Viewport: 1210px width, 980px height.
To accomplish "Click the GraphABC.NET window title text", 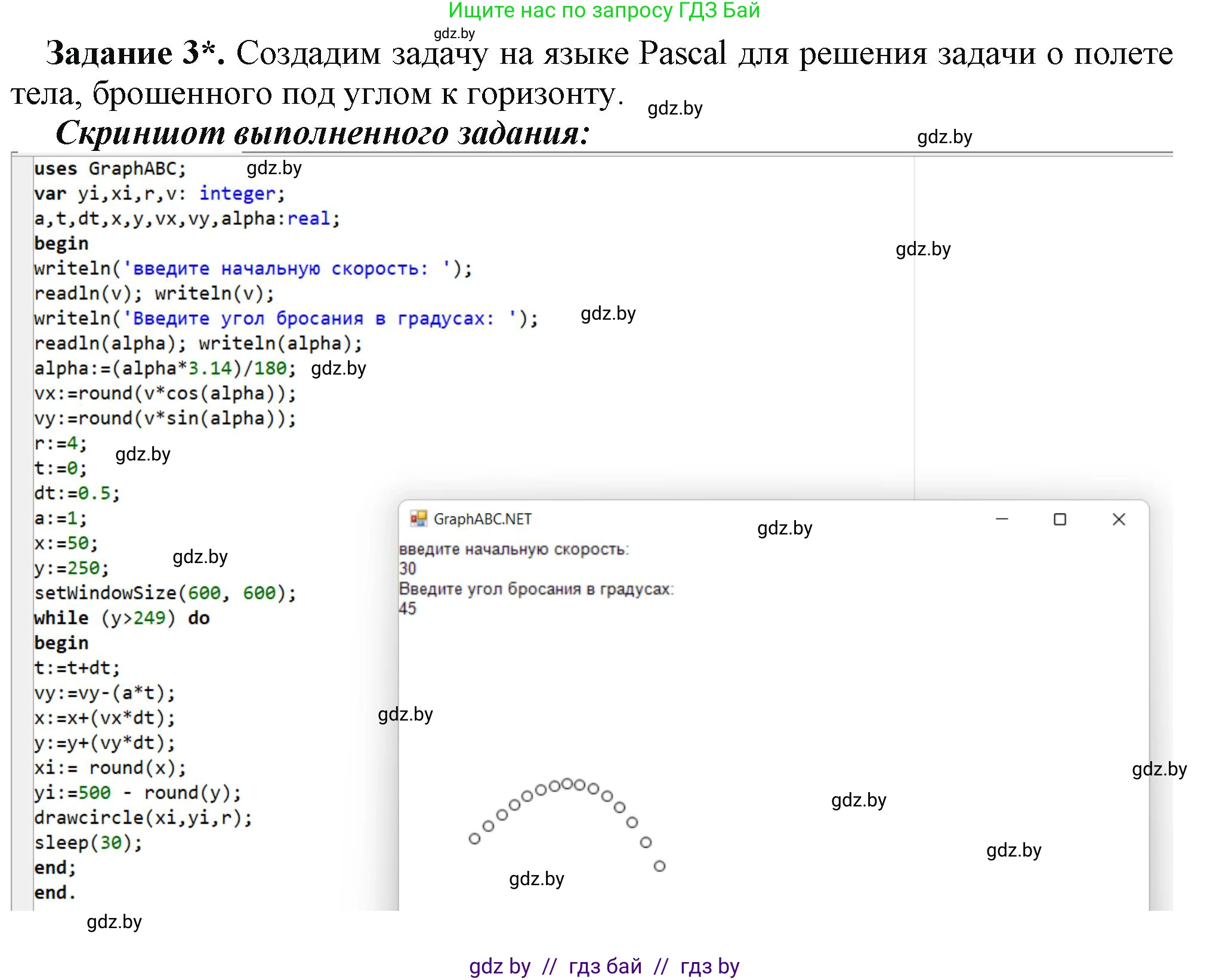I will coord(482,519).
